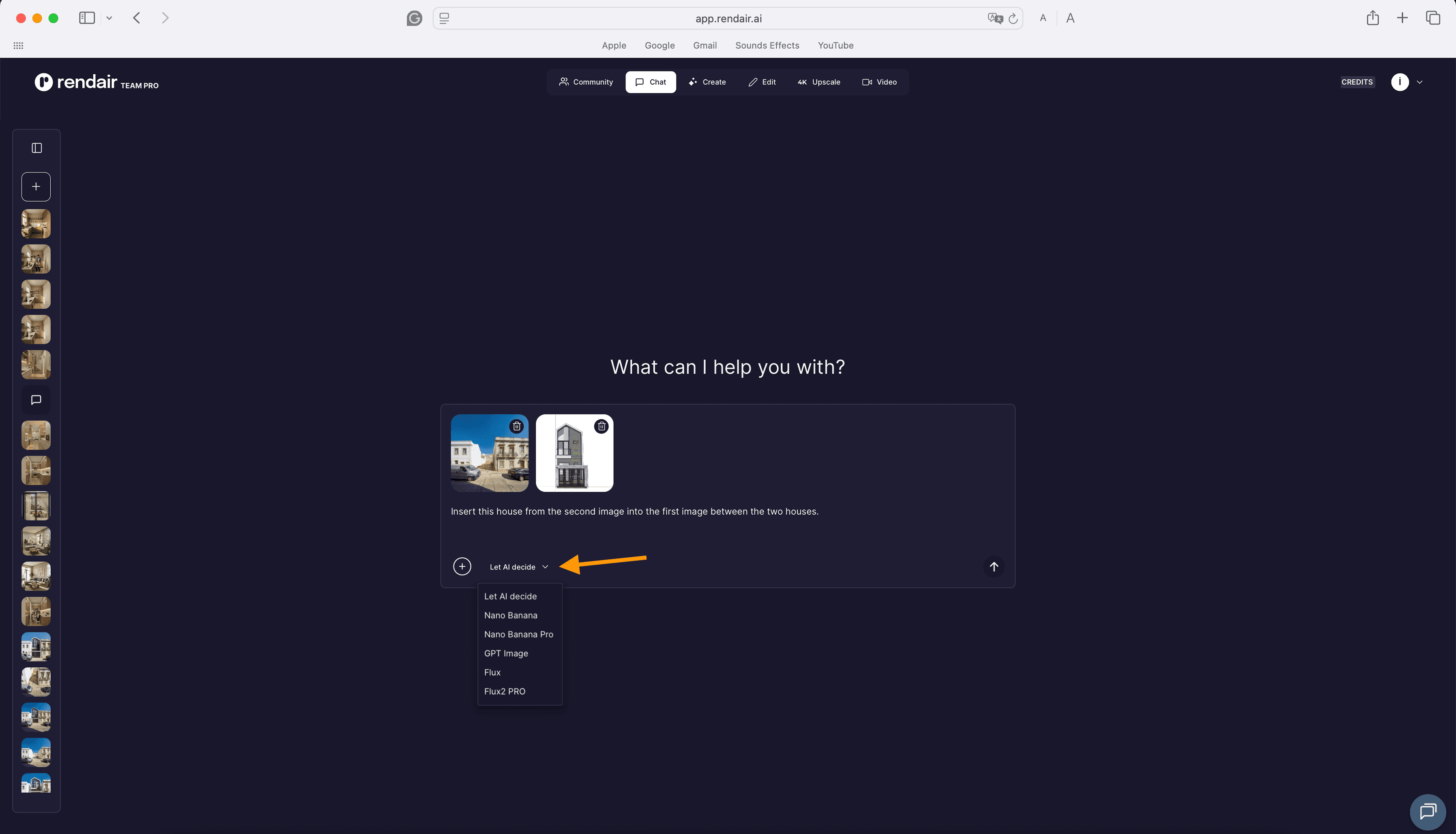
Task: Collapse the left sidebar panel icon
Action: point(37,148)
